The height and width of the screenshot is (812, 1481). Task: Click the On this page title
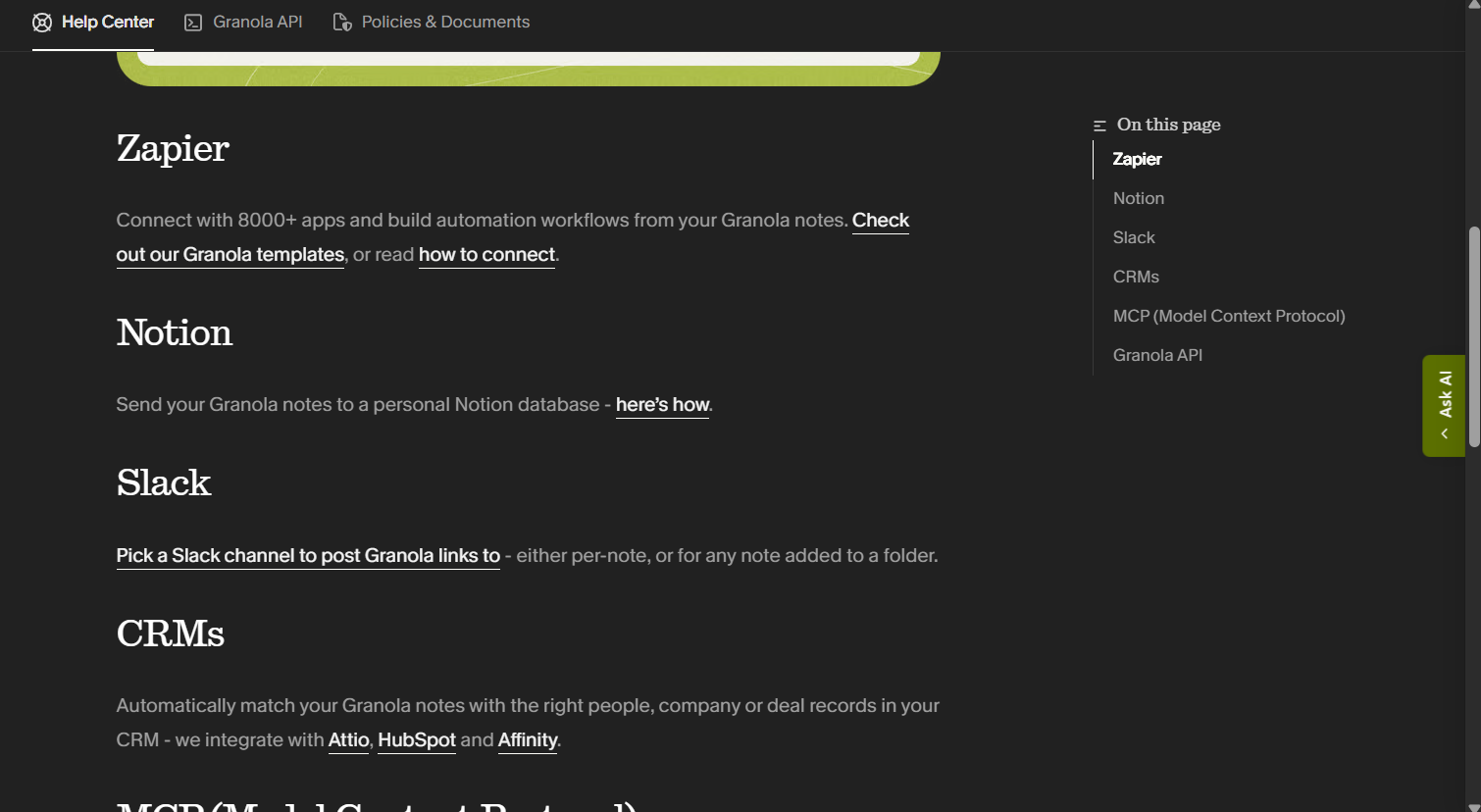[x=1168, y=125]
